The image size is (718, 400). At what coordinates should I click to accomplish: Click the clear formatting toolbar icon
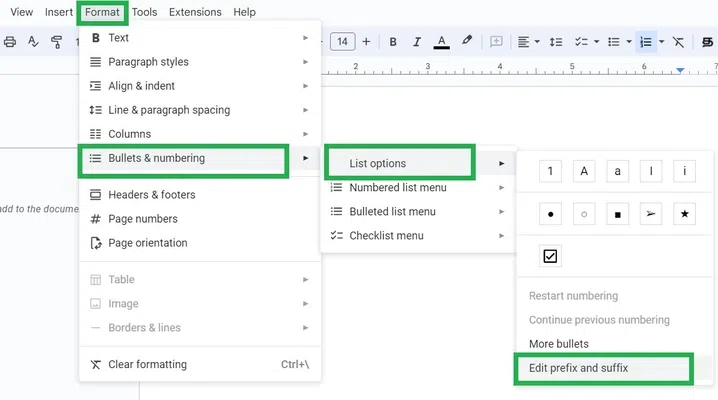[x=678, y=42]
